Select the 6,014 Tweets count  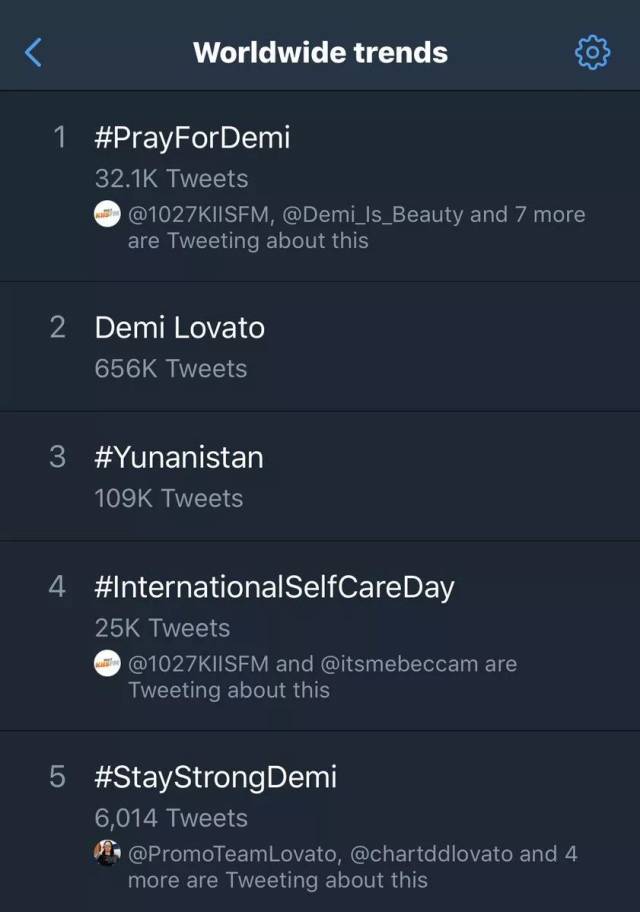click(171, 818)
